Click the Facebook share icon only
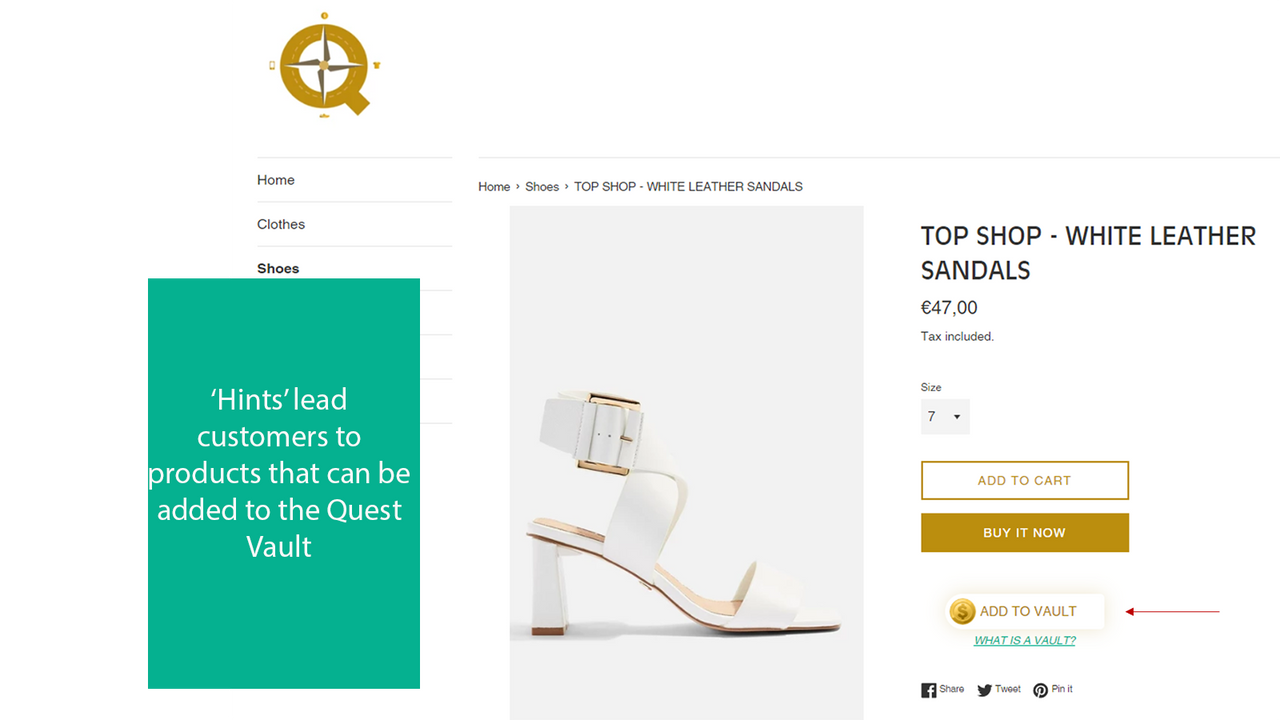The height and width of the screenshot is (720, 1280). tap(928, 689)
